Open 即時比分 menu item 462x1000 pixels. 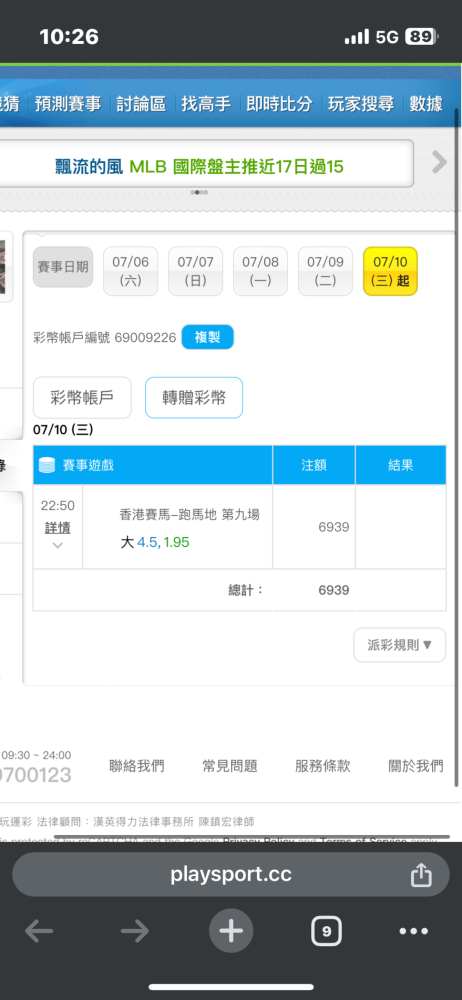coord(279,103)
